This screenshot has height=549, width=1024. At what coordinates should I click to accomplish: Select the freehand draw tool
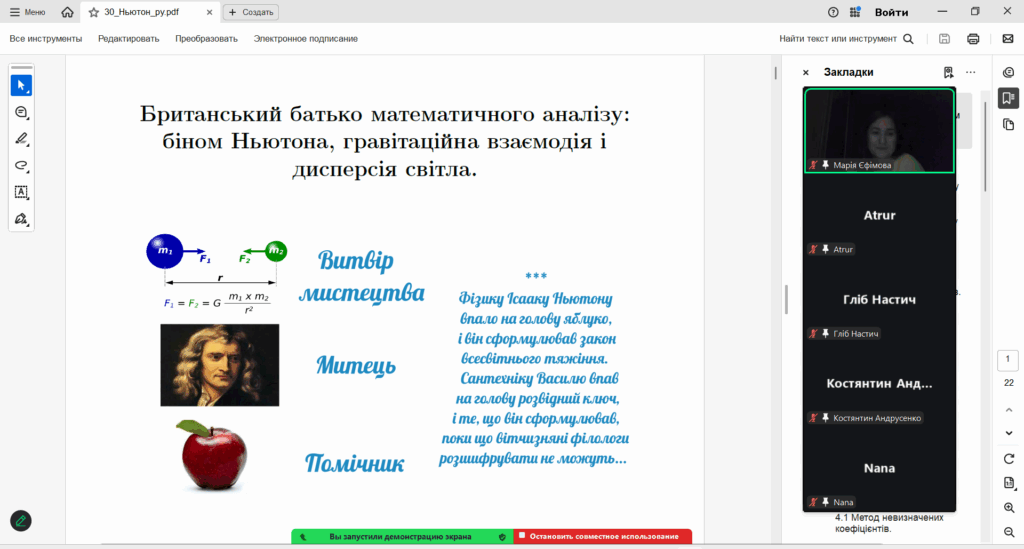tap(21, 165)
